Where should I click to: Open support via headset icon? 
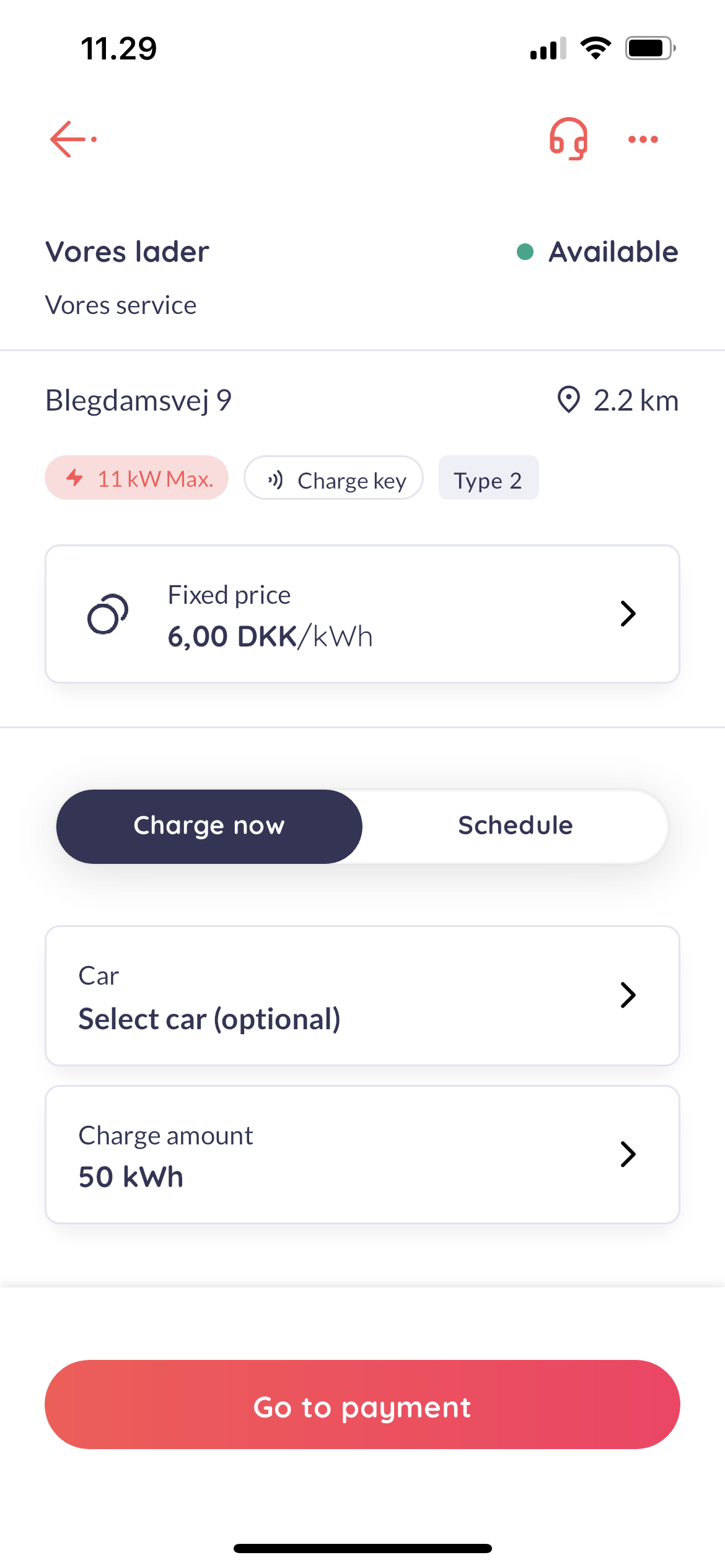[568, 139]
